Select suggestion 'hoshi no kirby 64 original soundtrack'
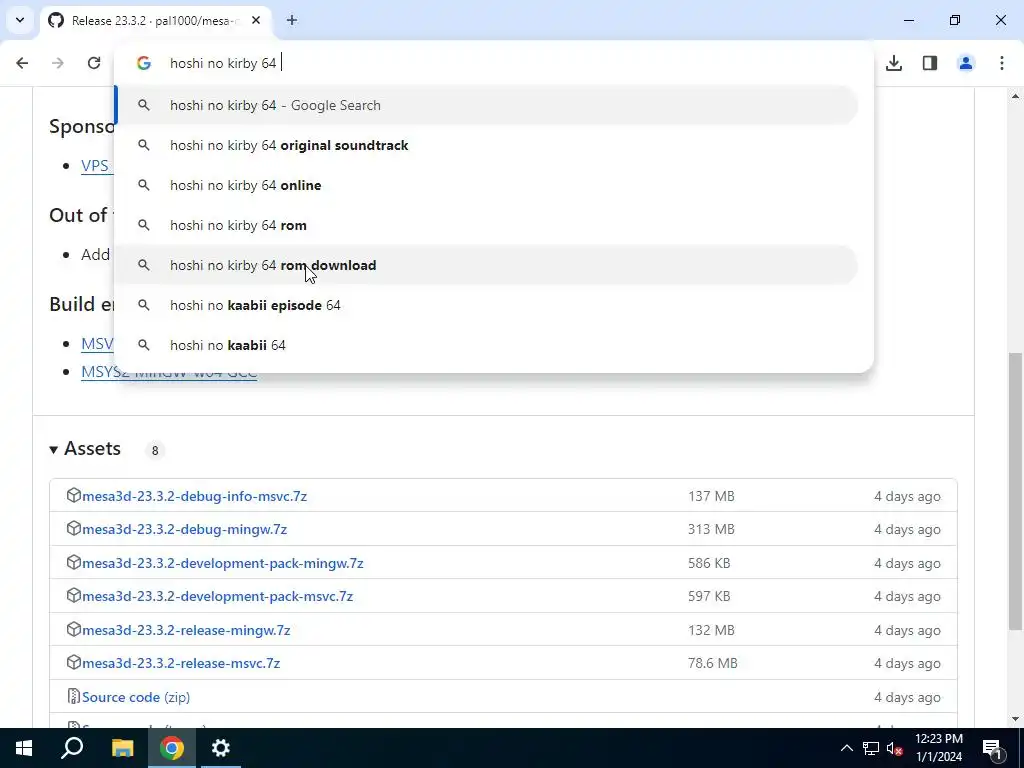Image resolution: width=1024 pixels, height=768 pixels. tap(487, 145)
